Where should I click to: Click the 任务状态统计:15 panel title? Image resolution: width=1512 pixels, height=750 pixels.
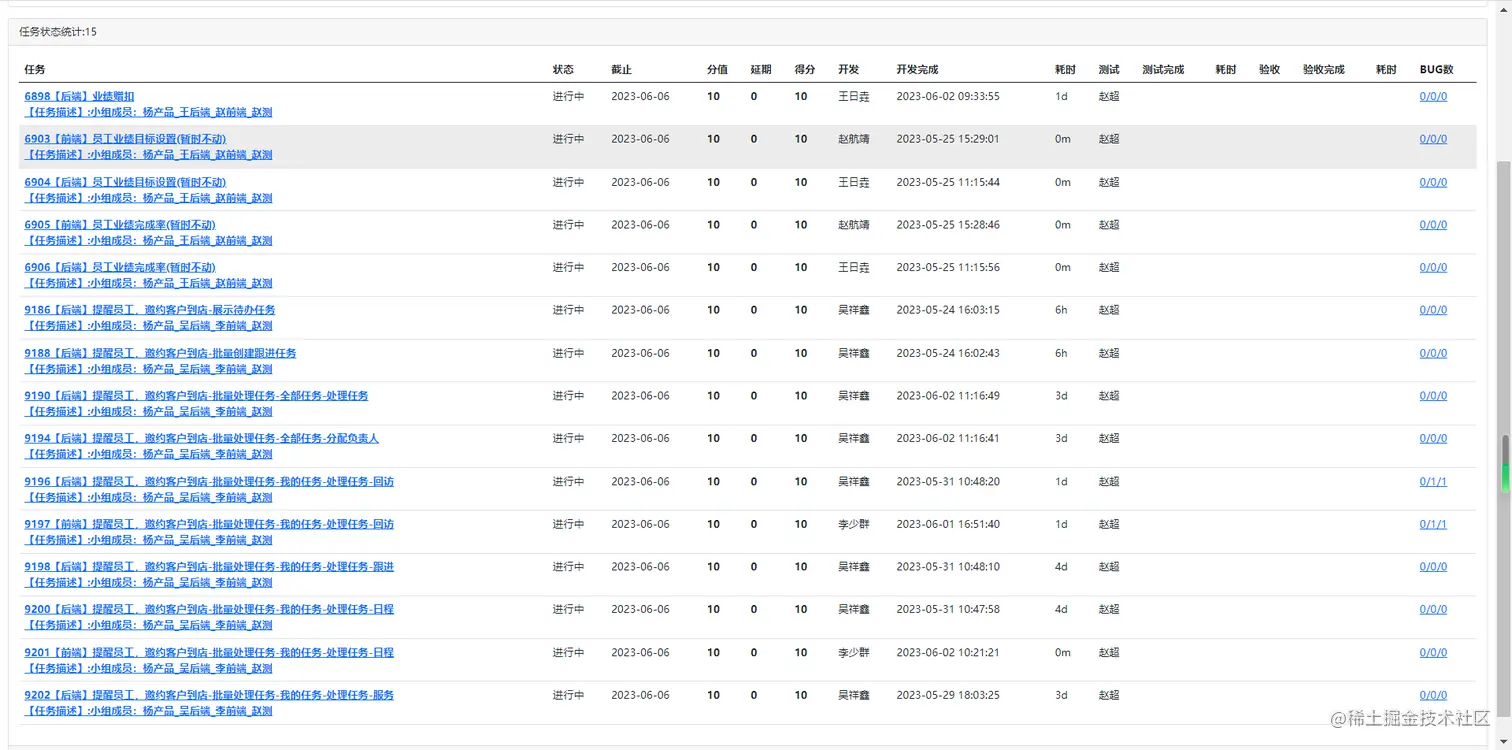(x=58, y=32)
